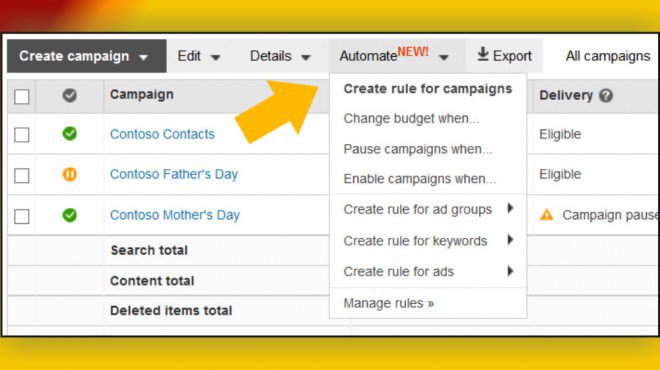Open the Create campaign dropdown
Image resolution: width=660 pixels, height=370 pixels.
point(87,56)
